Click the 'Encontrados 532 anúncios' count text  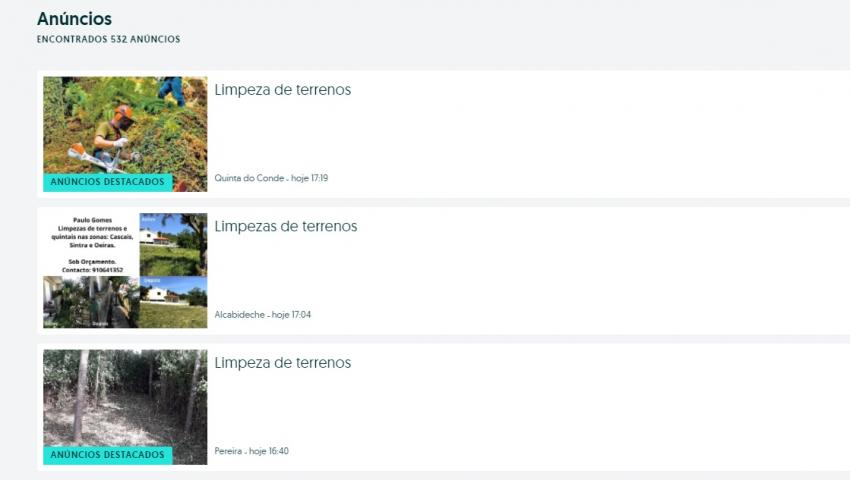[x=108, y=39]
